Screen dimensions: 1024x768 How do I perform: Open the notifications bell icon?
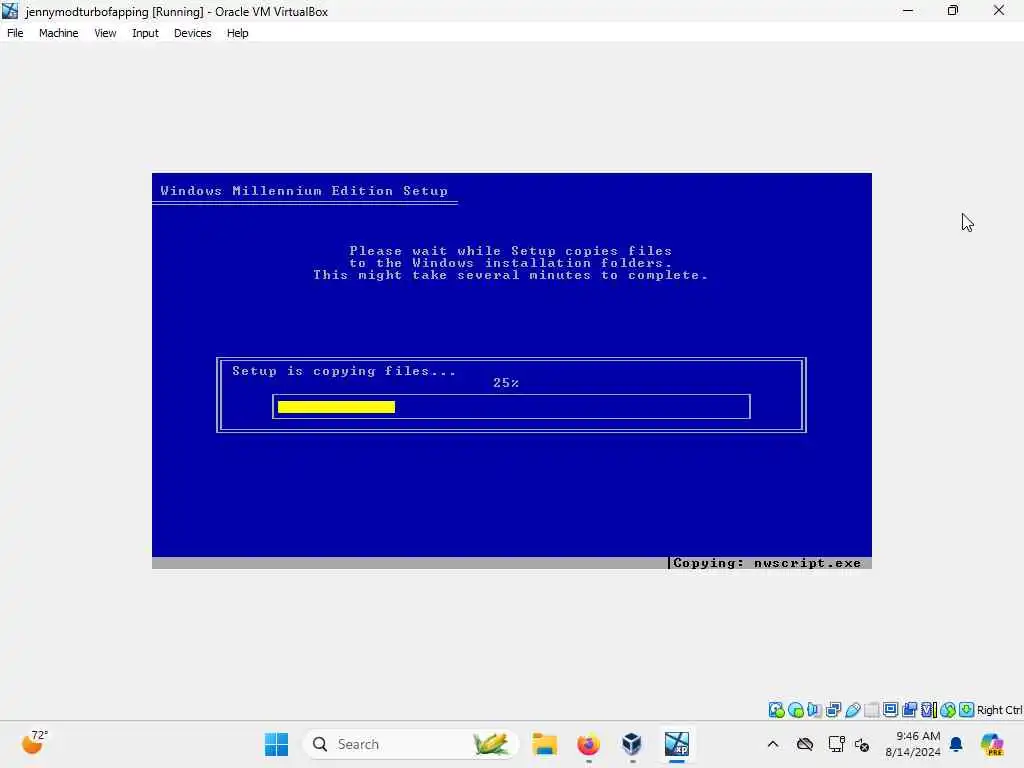pos(956,744)
